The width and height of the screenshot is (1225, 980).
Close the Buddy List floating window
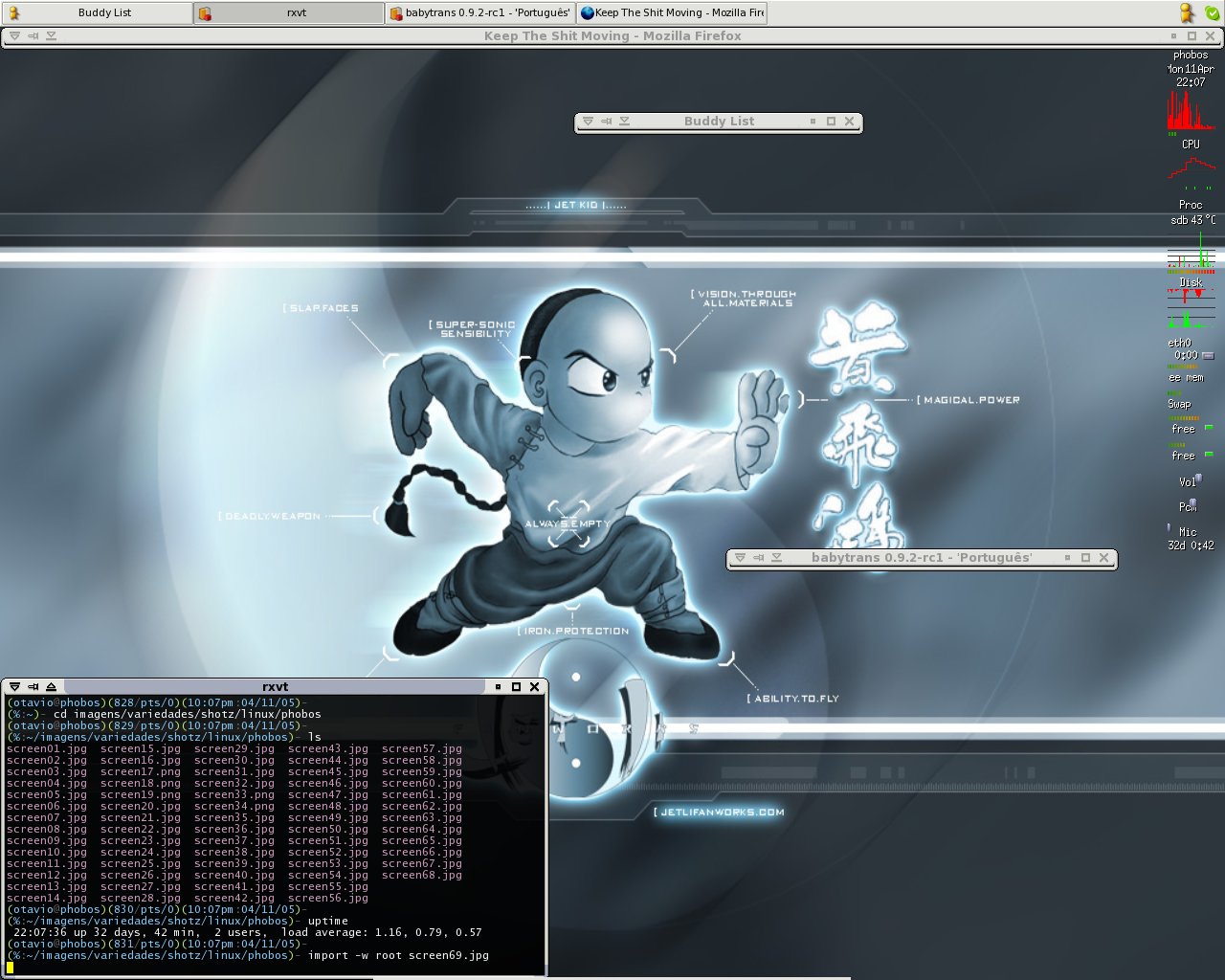(849, 122)
